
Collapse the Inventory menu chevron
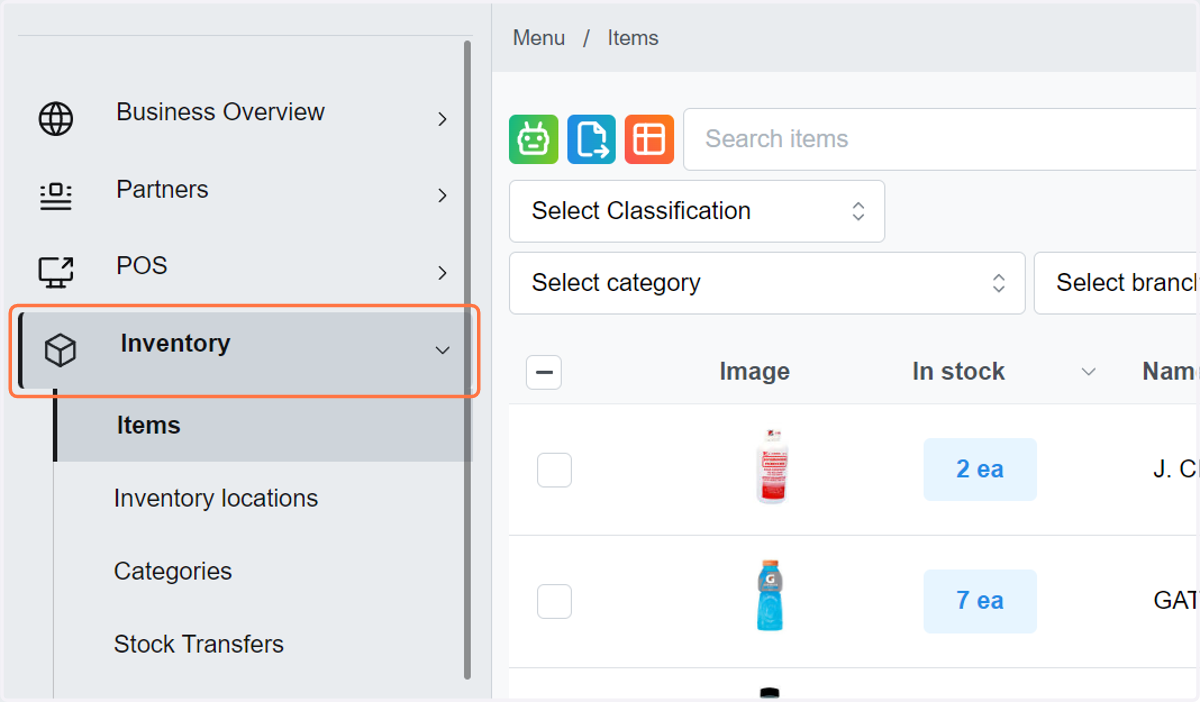pyautogui.click(x=442, y=350)
